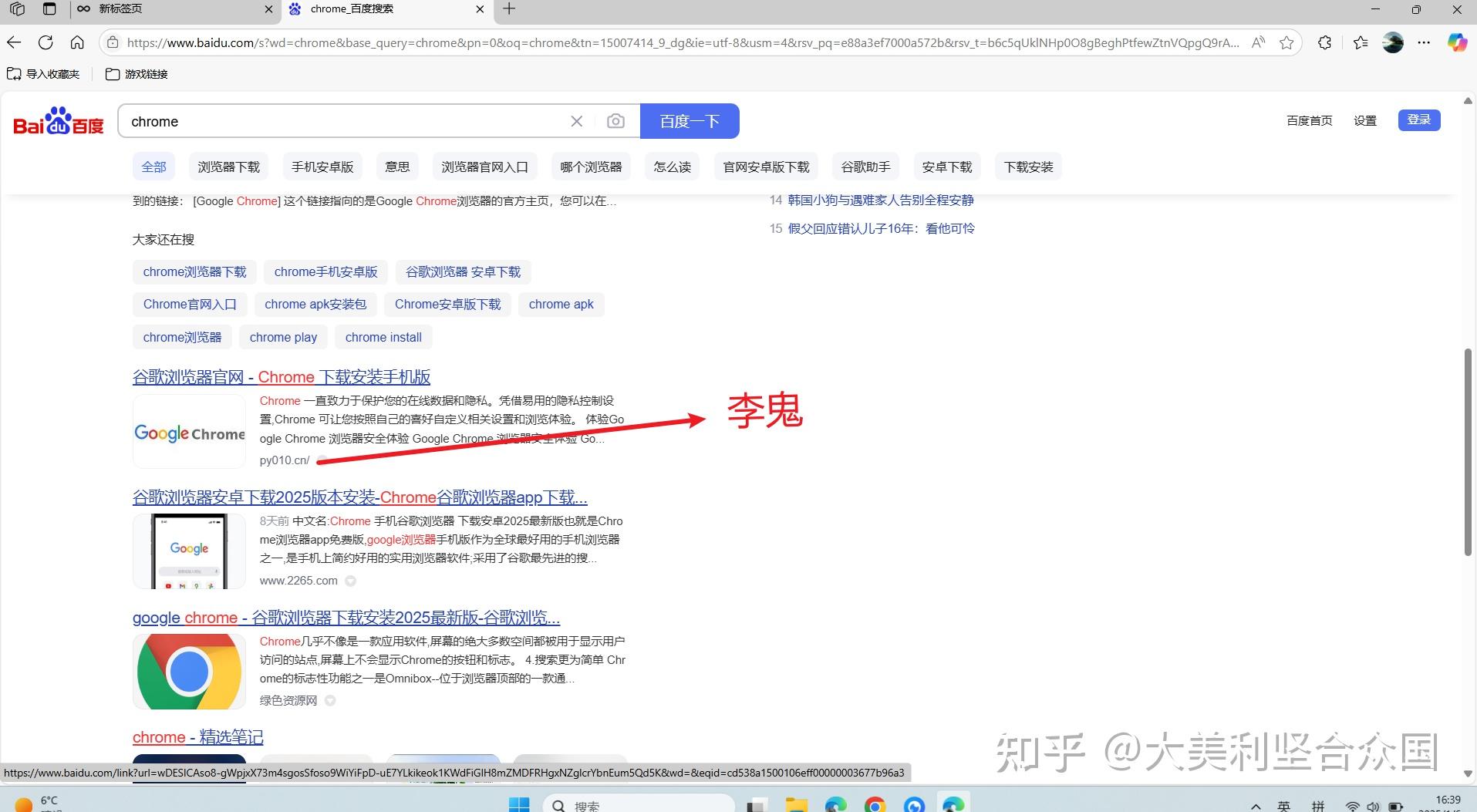Viewport: 1477px width, 812px height.
Task: Select the 安卓下载 filter
Action: click(x=947, y=167)
